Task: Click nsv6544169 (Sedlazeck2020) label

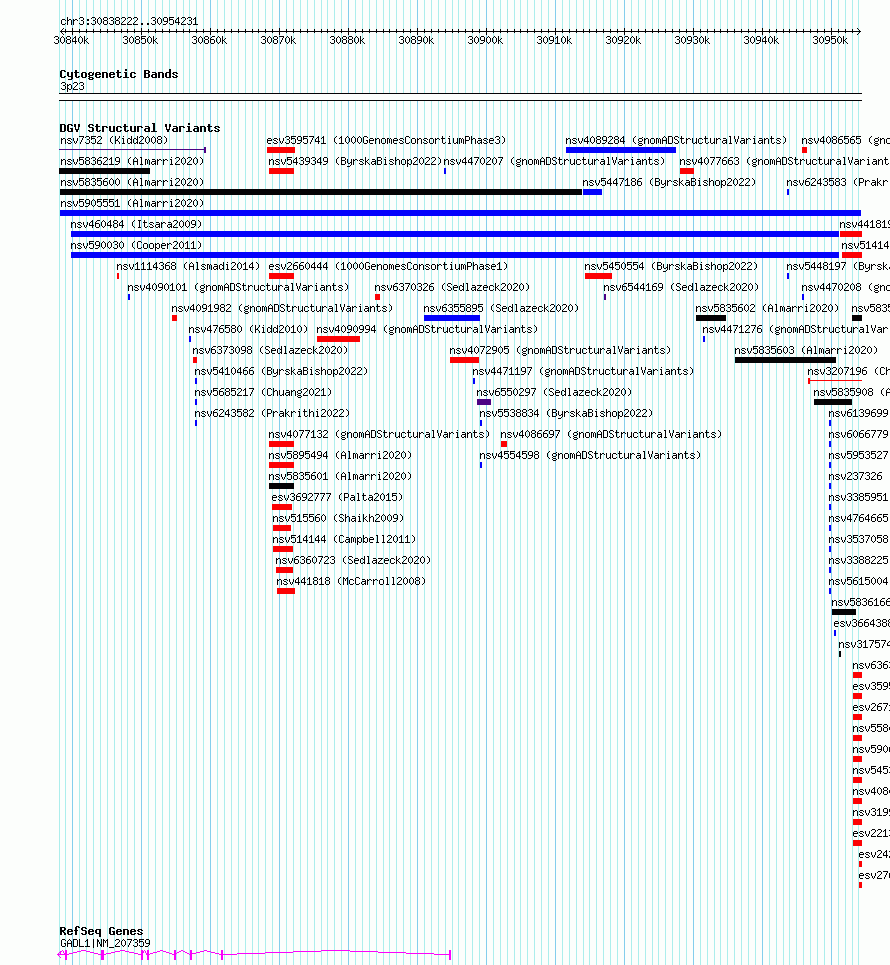Action: coord(681,287)
